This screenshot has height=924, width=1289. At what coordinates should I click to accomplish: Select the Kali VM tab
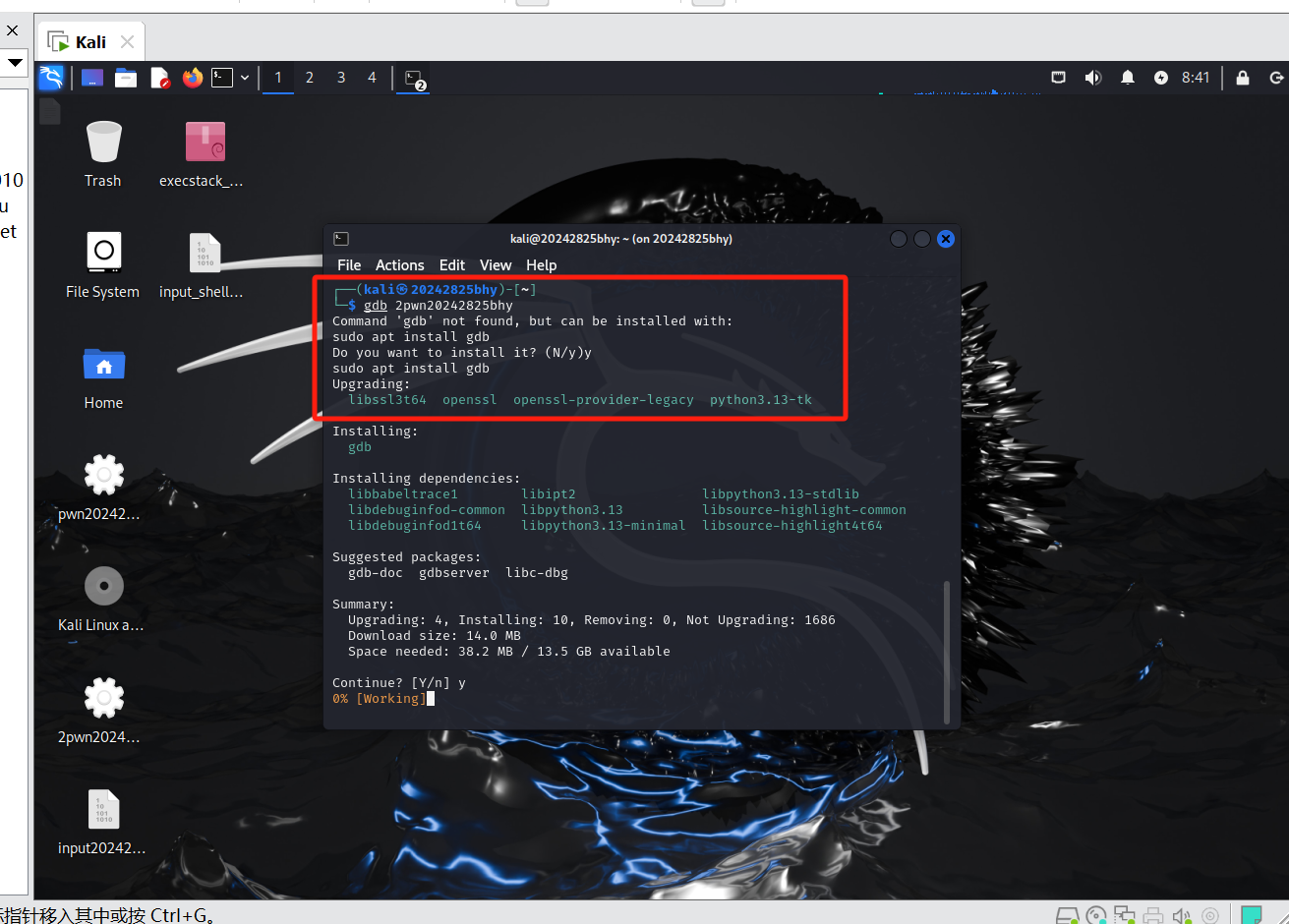91,42
